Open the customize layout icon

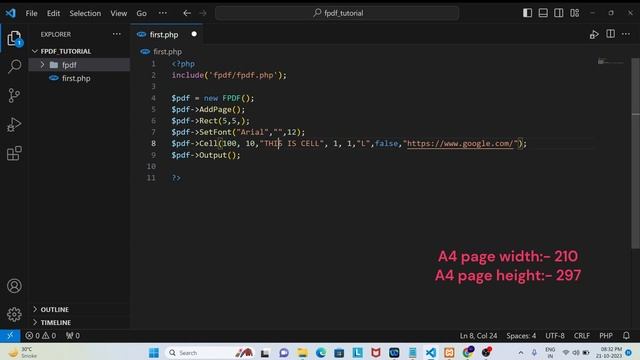coord(575,13)
